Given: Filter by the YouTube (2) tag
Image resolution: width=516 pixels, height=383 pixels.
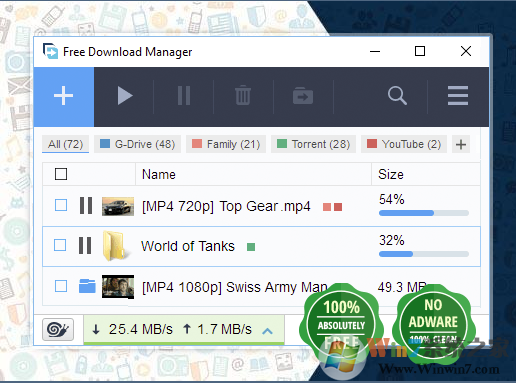Looking at the screenshot, I should (x=404, y=144).
